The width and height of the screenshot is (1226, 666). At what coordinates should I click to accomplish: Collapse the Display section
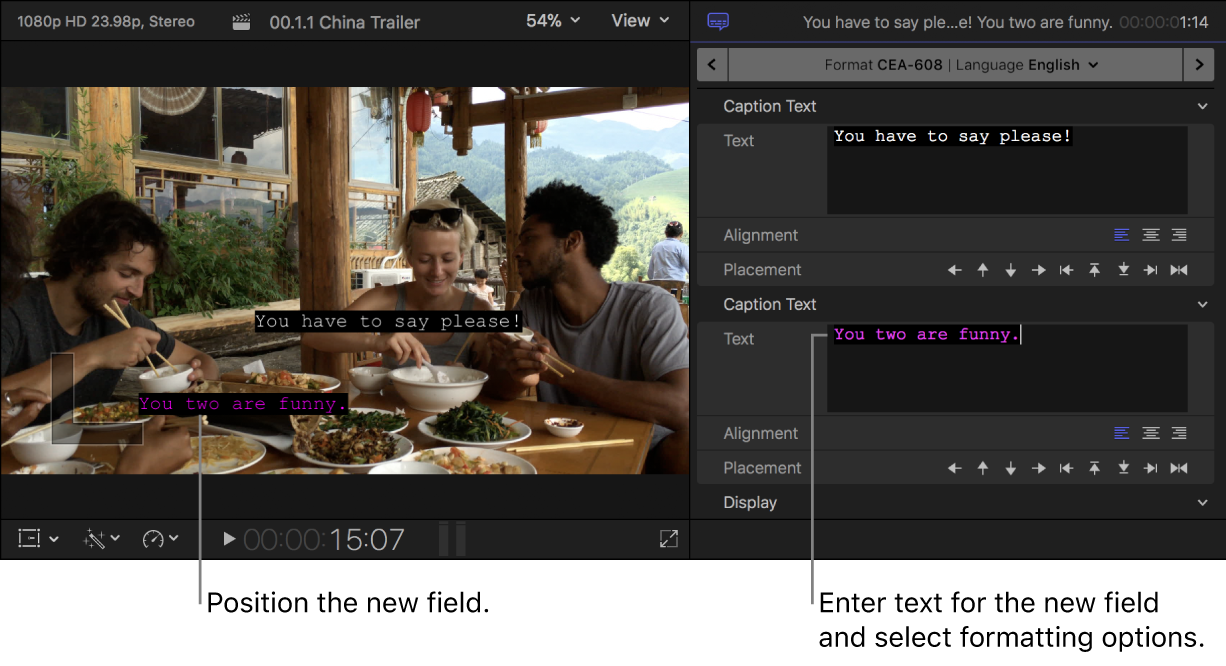tap(1201, 502)
